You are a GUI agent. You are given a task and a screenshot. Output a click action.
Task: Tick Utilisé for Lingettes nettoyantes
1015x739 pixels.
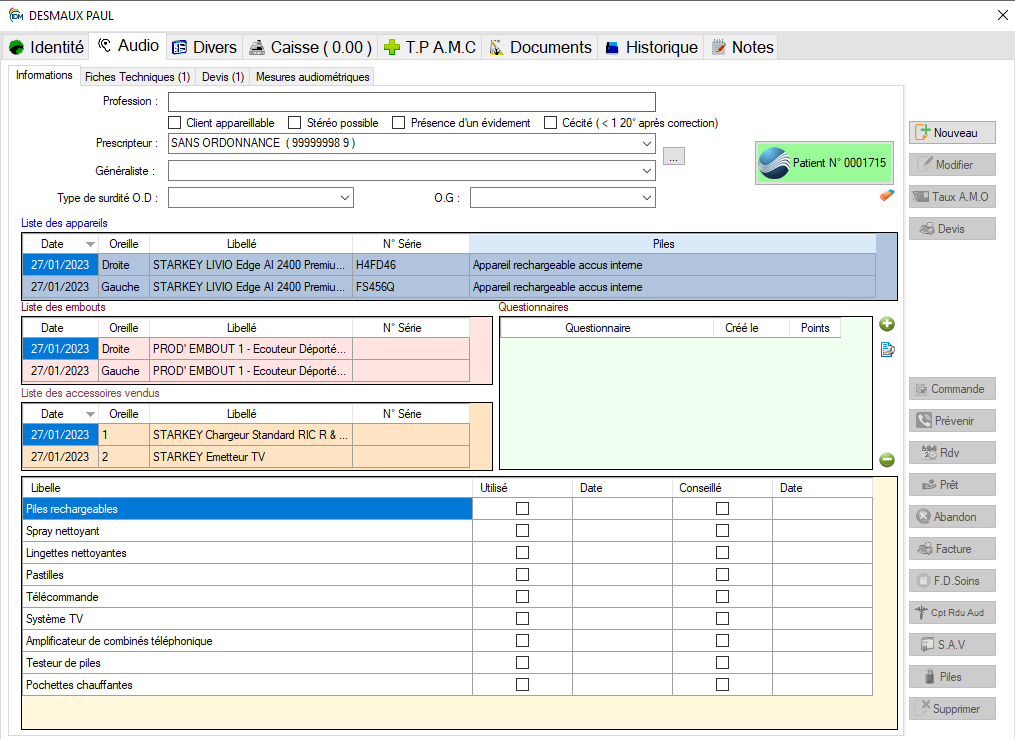point(522,553)
